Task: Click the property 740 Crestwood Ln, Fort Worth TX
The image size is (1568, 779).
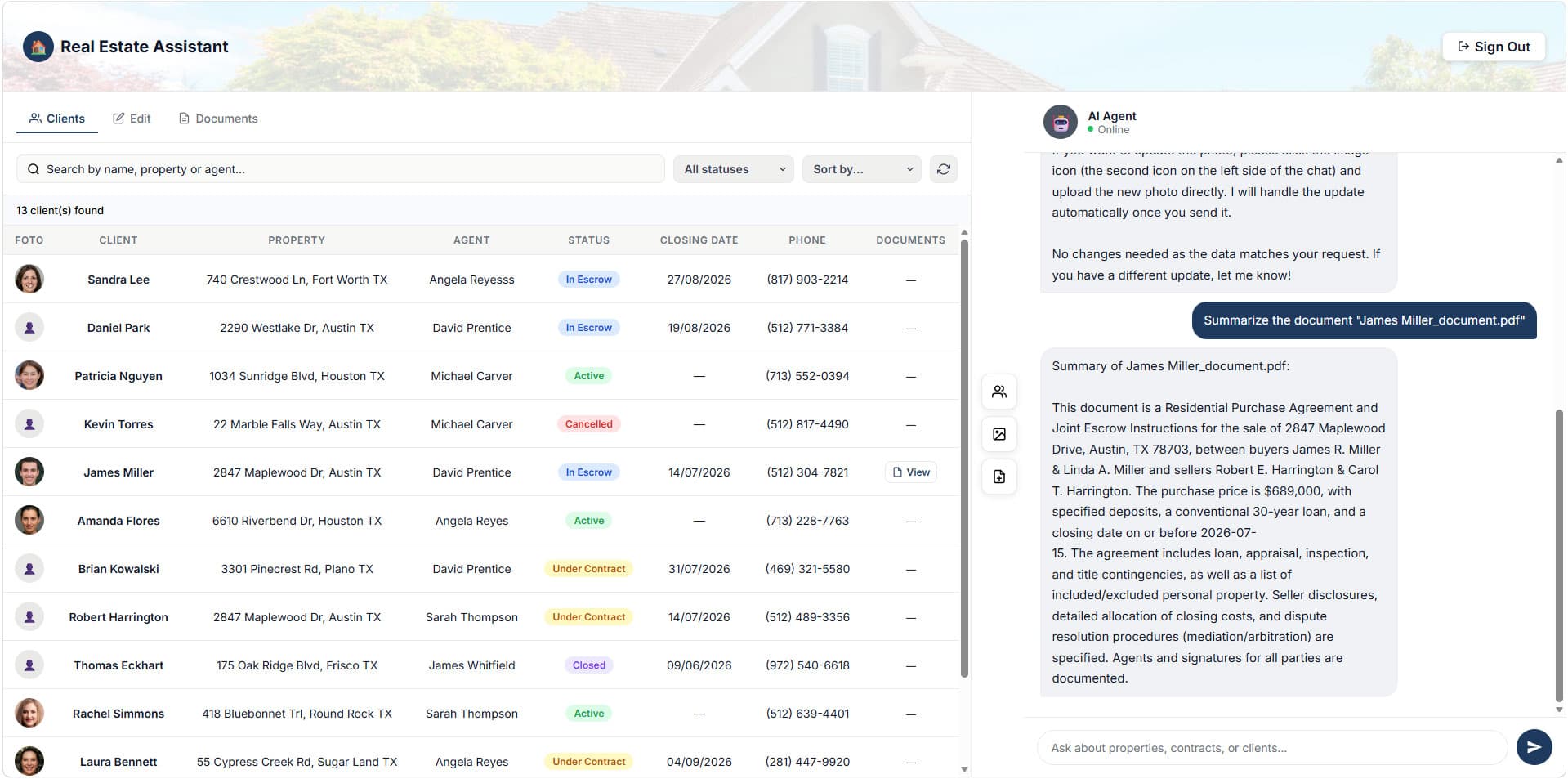Action: 297,280
